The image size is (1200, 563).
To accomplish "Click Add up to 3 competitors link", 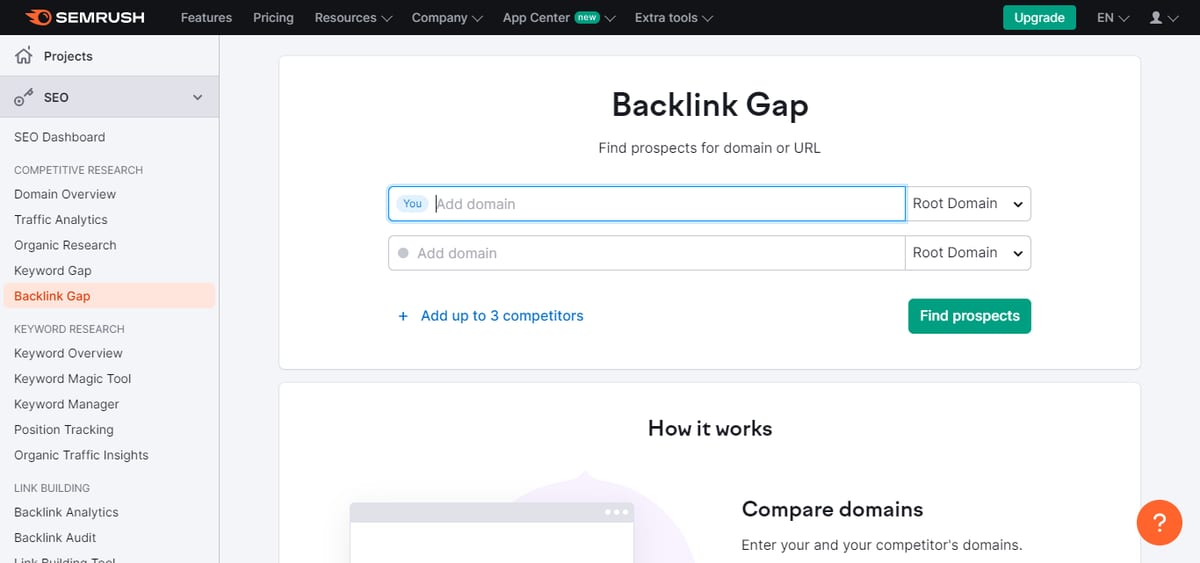I will tap(502, 316).
